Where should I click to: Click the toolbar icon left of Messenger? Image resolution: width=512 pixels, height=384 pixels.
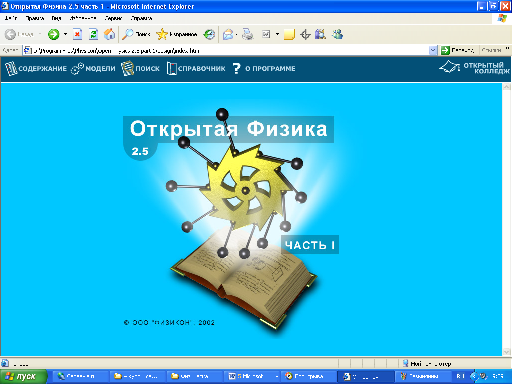click(321, 34)
